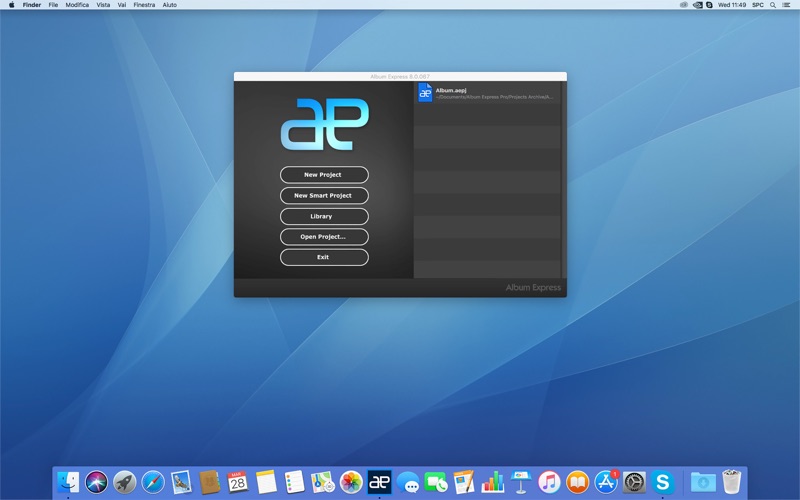Open the Aiuto menu
Viewport: 800px width, 500px height.
169,5
